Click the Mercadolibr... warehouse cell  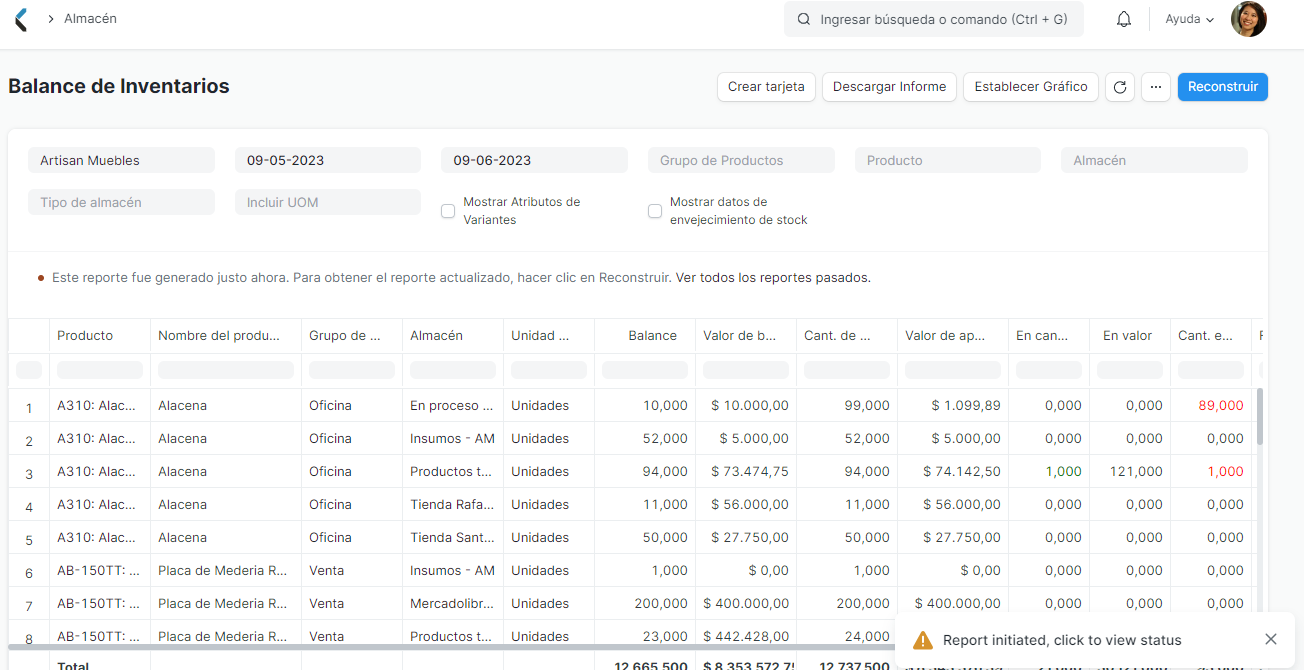(453, 603)
